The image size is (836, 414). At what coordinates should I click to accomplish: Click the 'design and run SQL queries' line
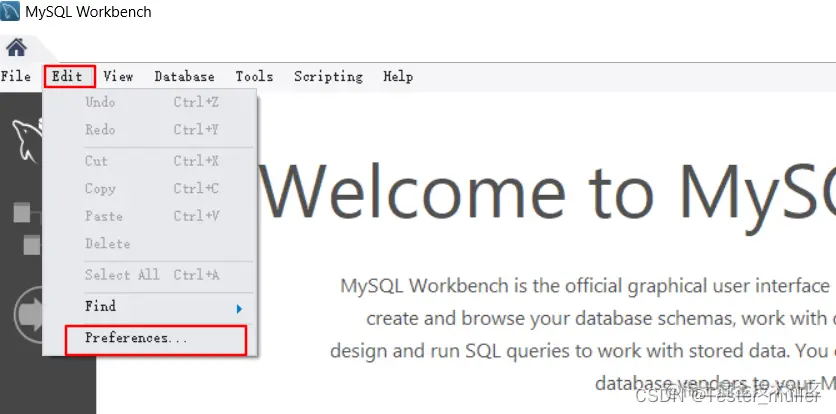pyautogui.click(x=583, y=351)
